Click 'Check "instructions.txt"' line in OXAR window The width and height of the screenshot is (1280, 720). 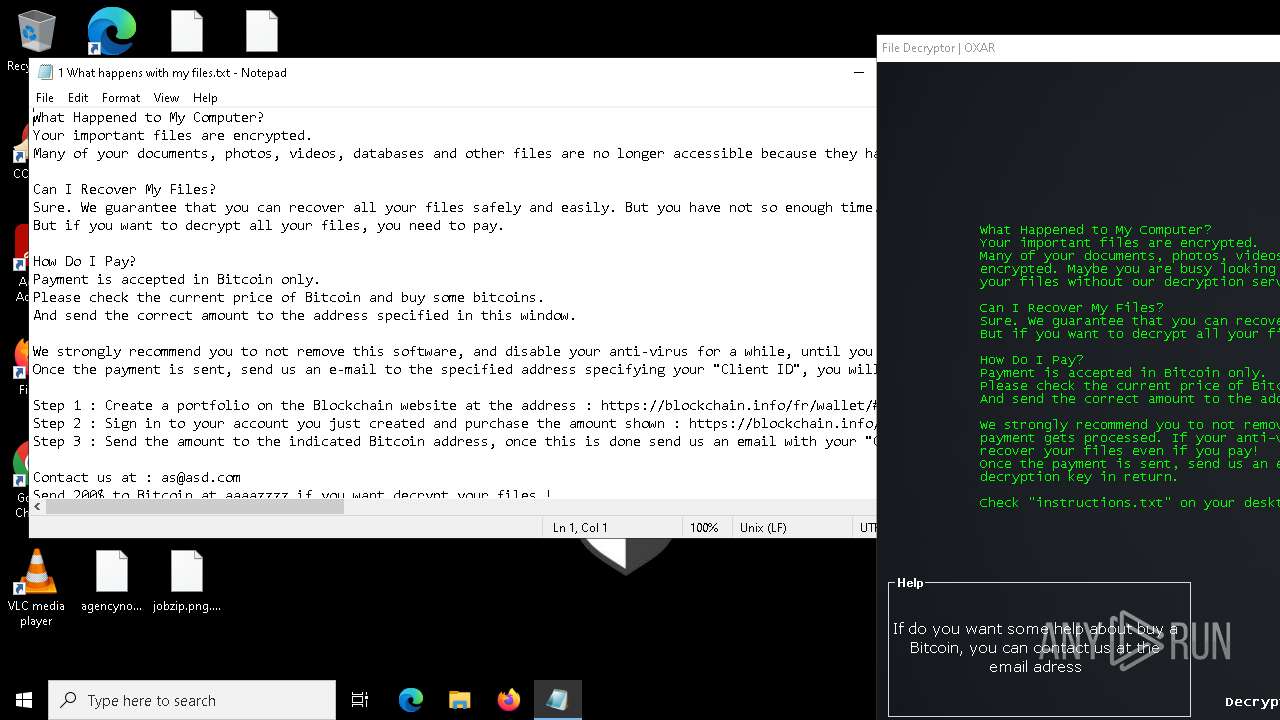point(1129,502)
